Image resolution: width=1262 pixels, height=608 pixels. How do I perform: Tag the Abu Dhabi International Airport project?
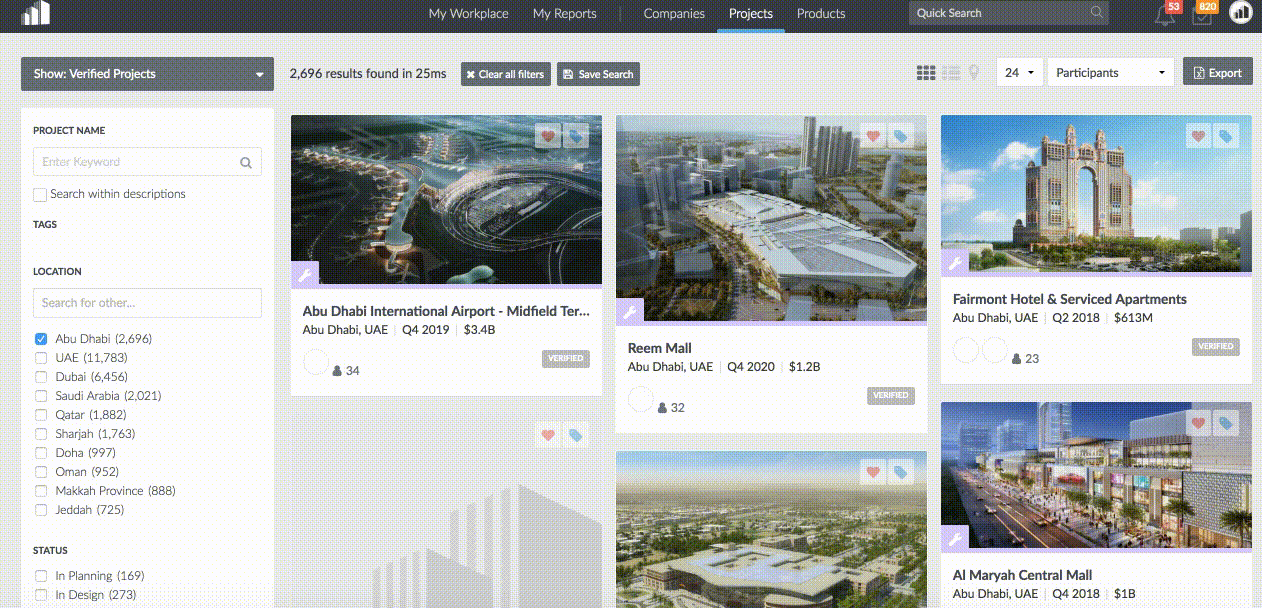pyautogui.click(x=576, y=136)
